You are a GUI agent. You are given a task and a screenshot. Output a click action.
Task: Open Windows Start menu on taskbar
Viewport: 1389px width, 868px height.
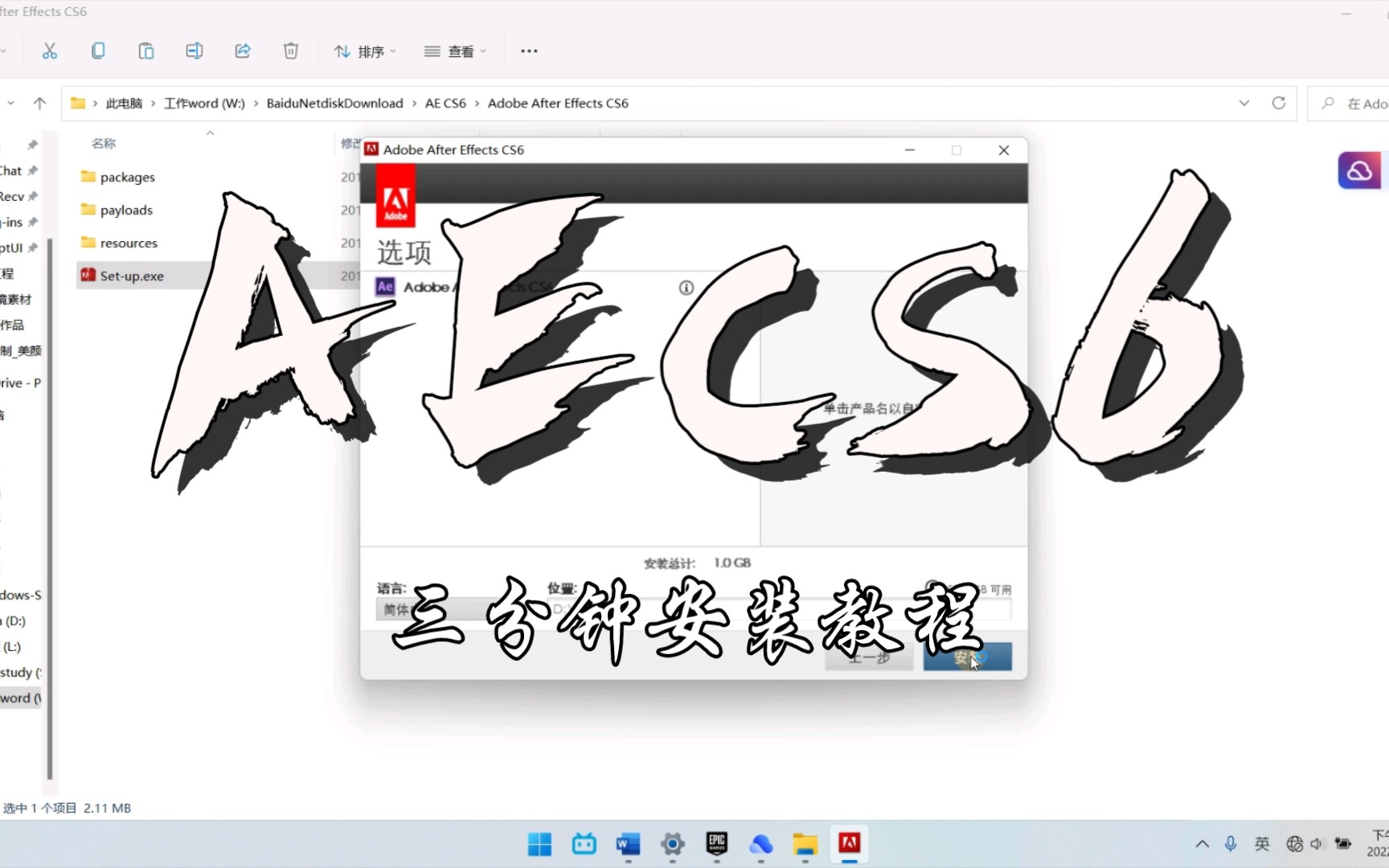coord(539,844)
